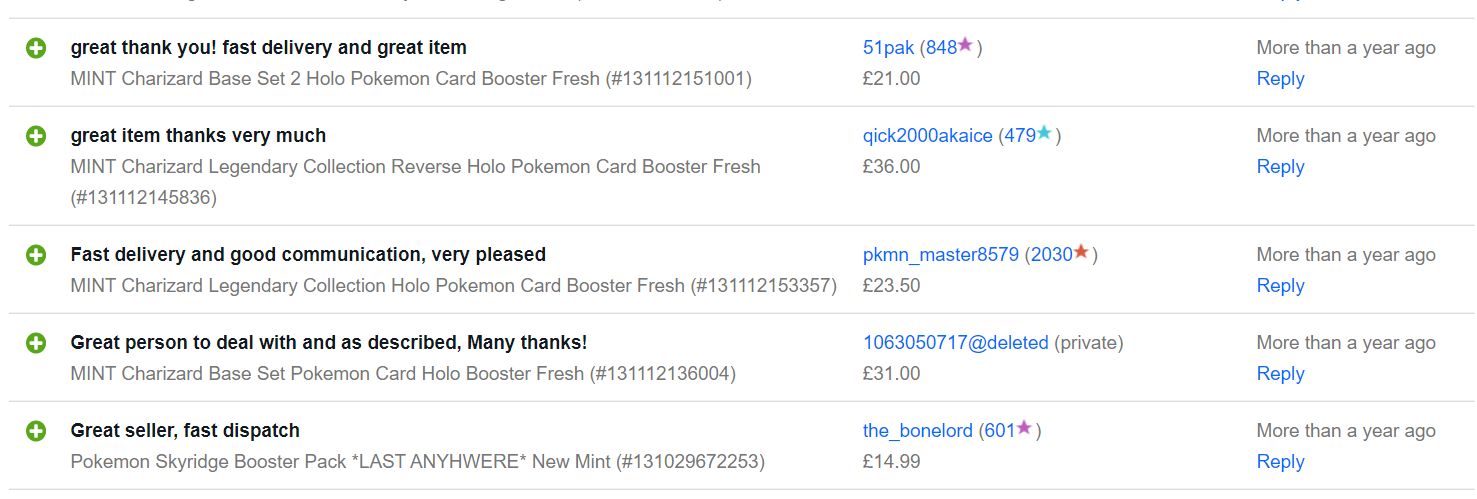Open buyer profile 51pak

888,48
